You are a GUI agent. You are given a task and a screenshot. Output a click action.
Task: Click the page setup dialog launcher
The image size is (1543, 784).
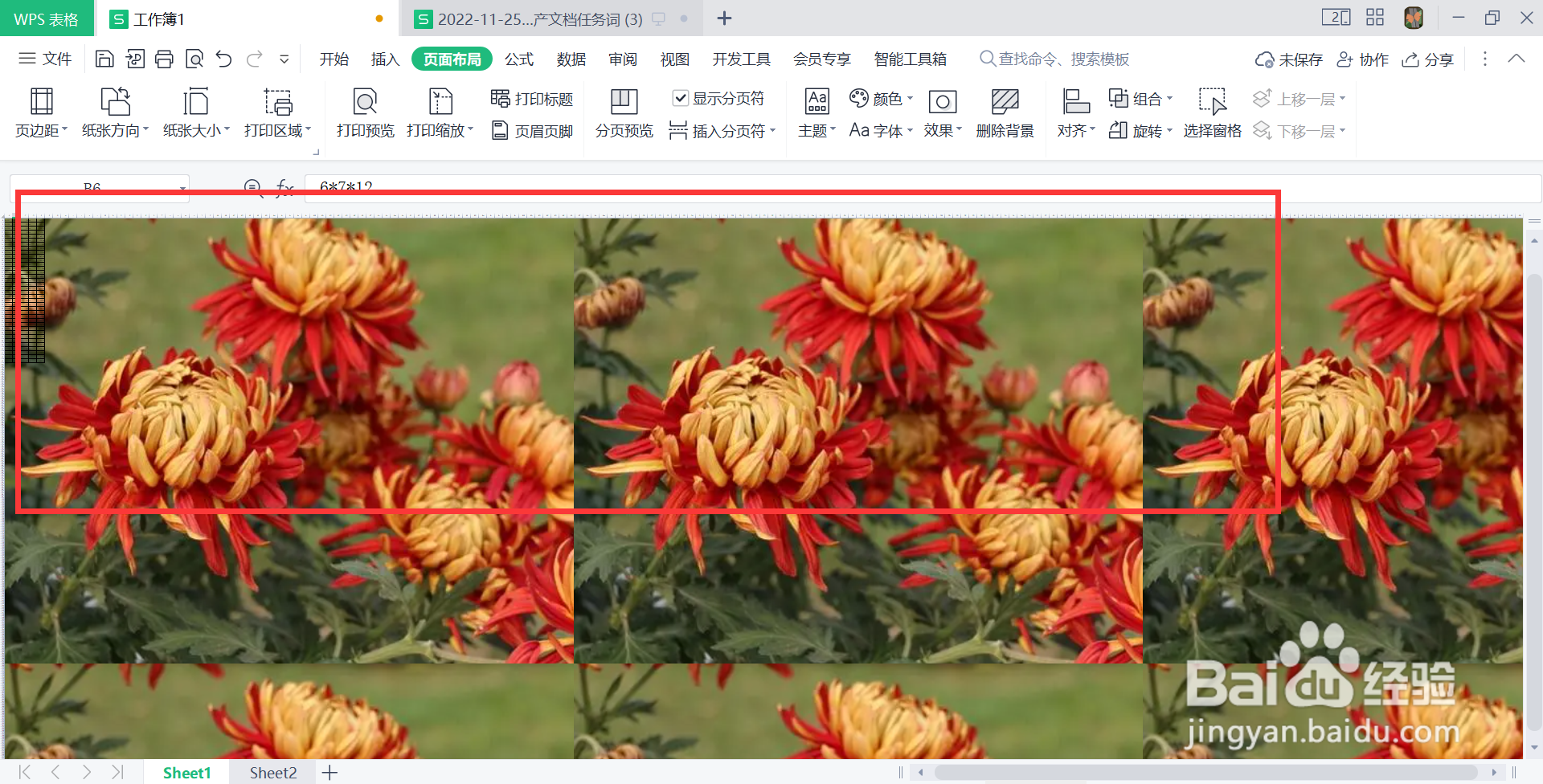[x=317, y=152]
